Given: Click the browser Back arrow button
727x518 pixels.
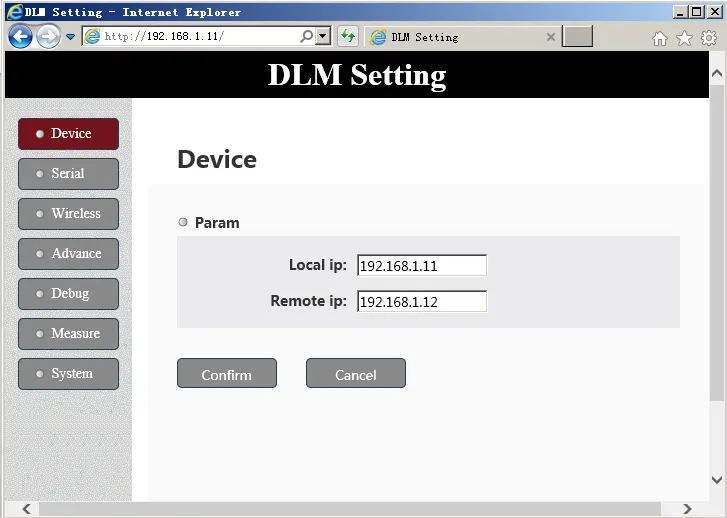Looking at the screenshot, I should tap(20, 37).
